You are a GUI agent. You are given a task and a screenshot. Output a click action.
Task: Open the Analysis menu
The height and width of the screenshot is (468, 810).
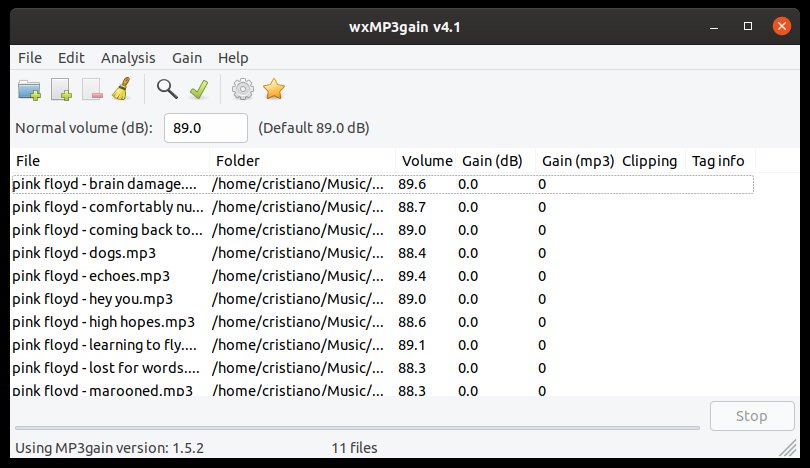128,58
